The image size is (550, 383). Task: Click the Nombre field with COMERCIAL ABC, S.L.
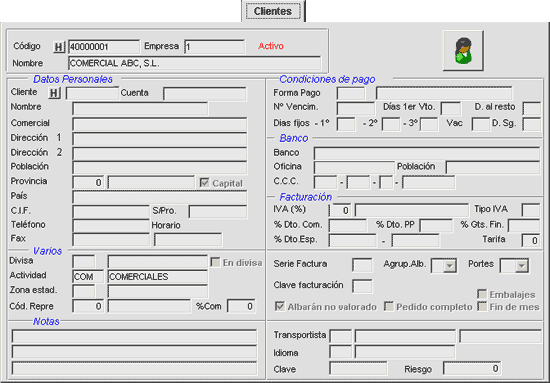[x=194, y=63]
